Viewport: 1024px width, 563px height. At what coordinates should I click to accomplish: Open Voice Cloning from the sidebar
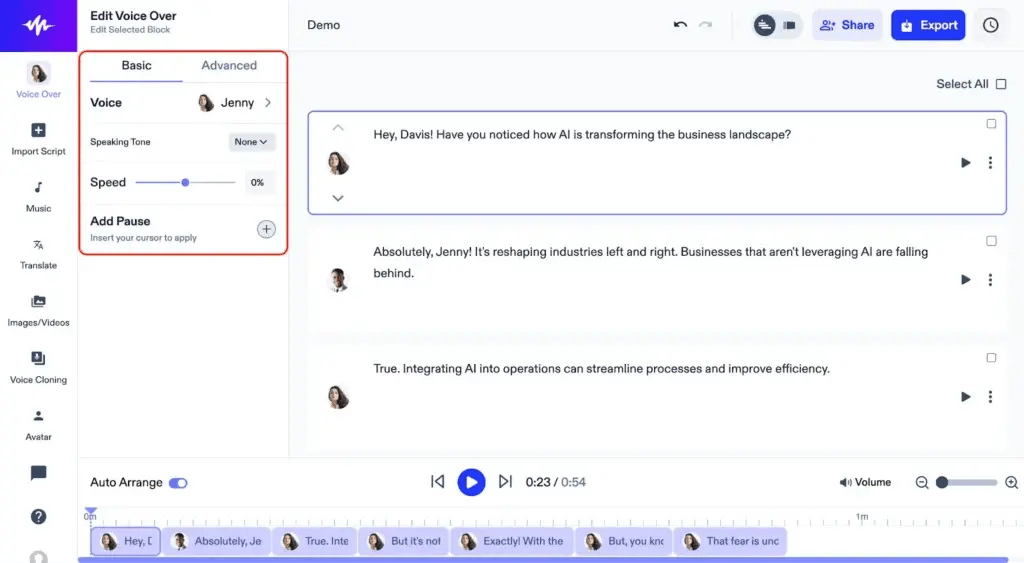click(x=38, y=365)
